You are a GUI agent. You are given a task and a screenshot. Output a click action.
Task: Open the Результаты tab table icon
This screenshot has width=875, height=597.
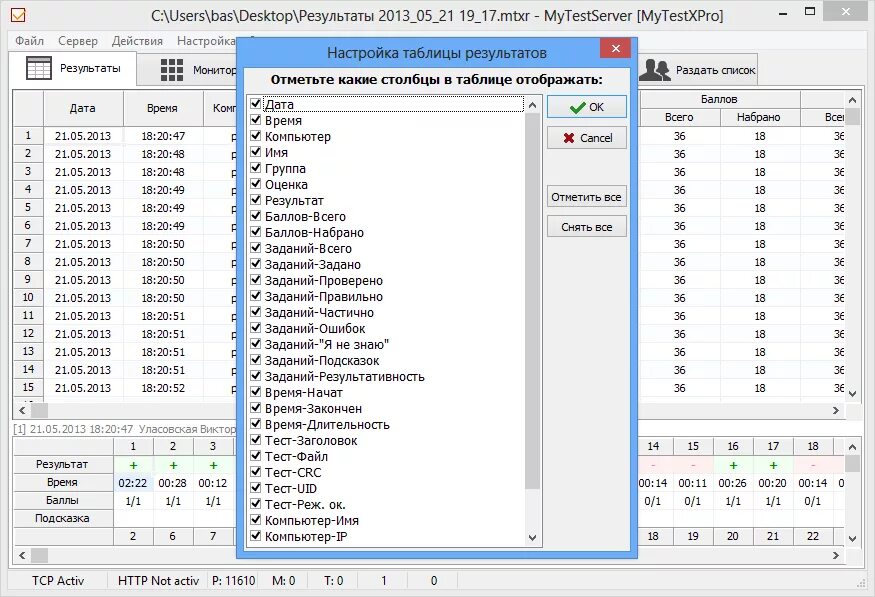39,69
